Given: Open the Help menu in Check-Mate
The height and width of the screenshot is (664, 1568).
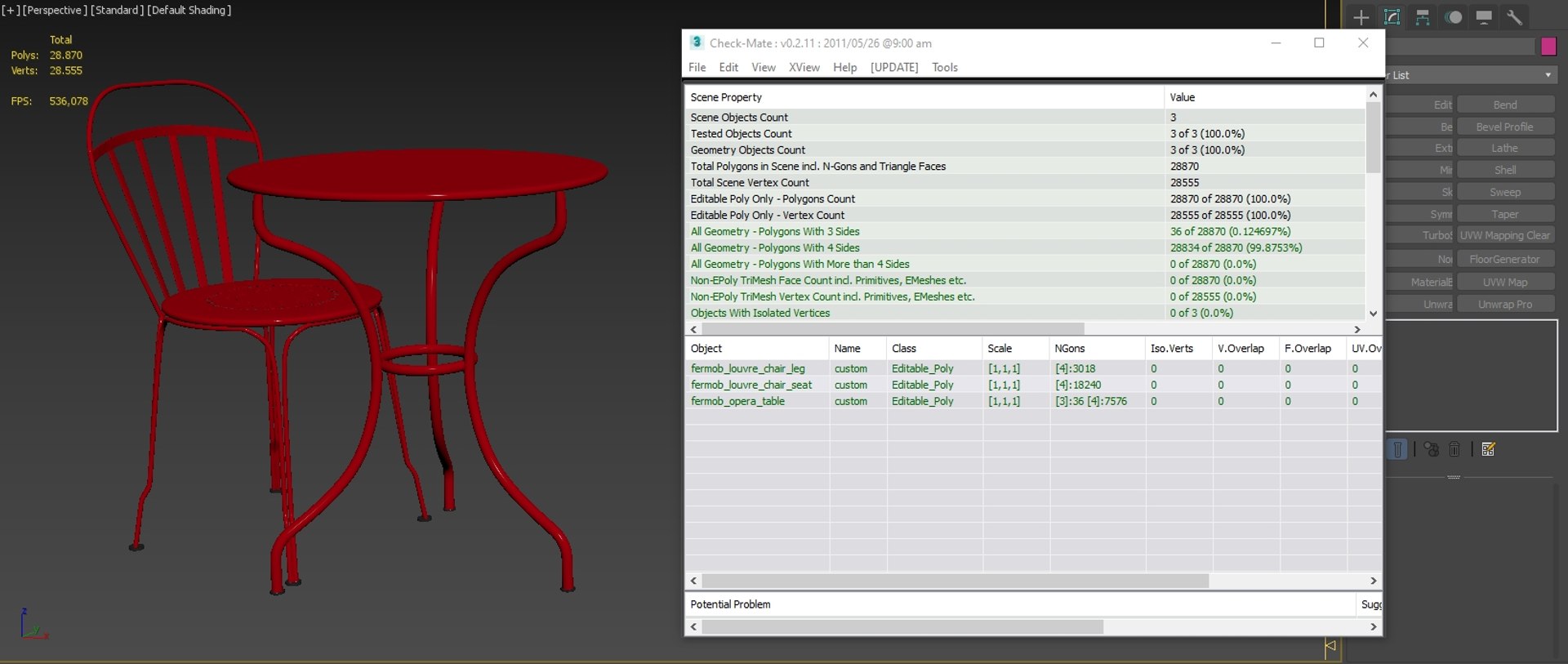Looking at the screenshot, I should [x=844, y=67].
